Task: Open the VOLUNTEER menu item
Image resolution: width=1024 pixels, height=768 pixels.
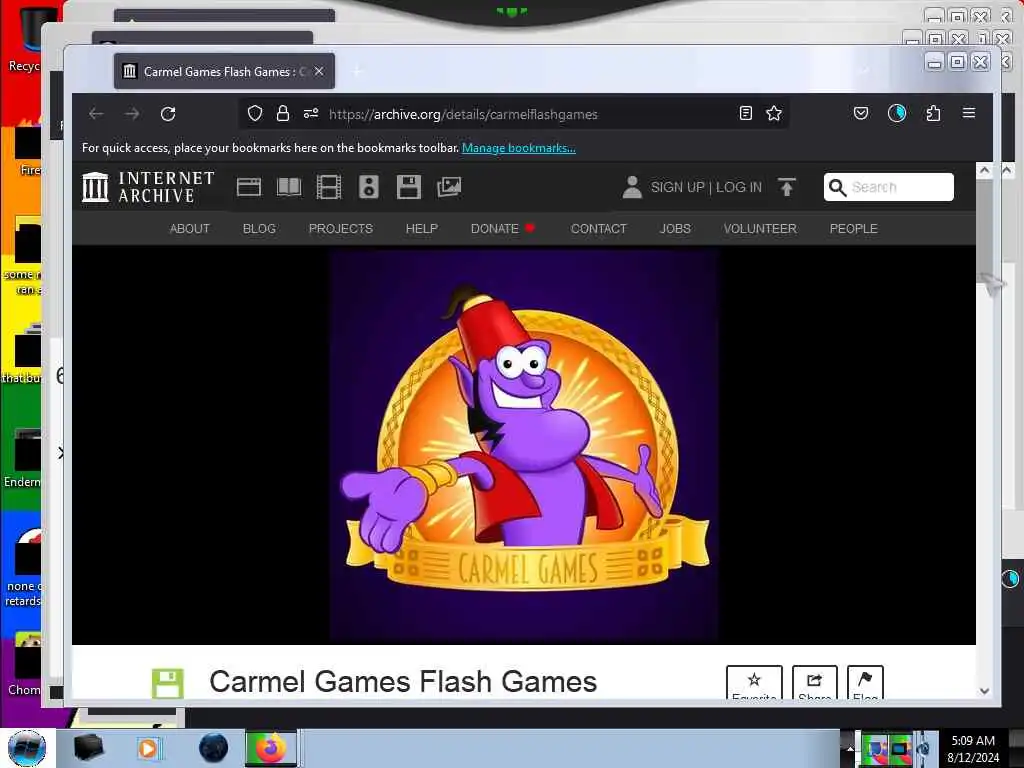Action: click(x=760, y=229)
